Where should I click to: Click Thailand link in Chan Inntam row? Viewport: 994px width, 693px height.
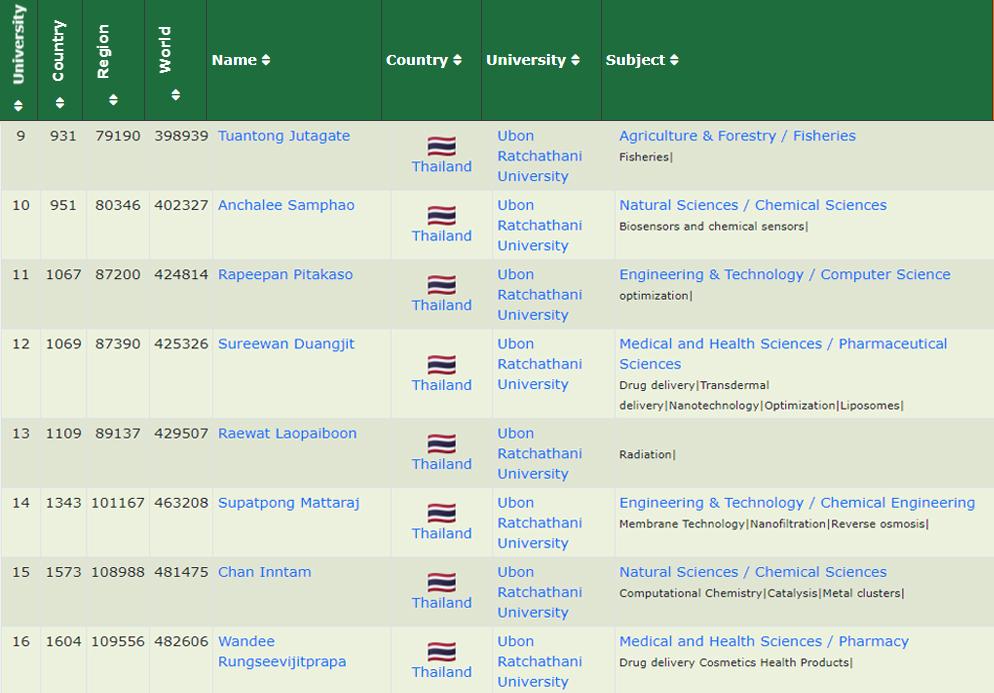point(441,602)
